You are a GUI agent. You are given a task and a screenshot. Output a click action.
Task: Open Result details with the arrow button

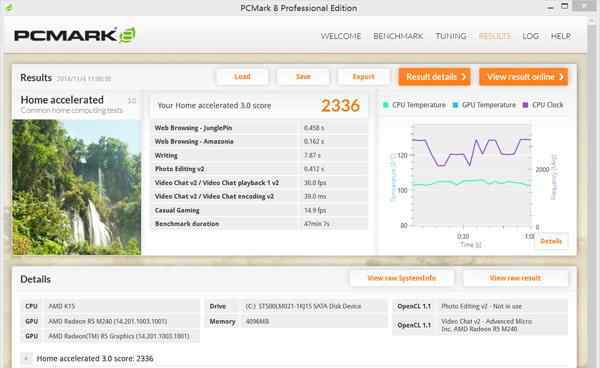pos(434,77)
